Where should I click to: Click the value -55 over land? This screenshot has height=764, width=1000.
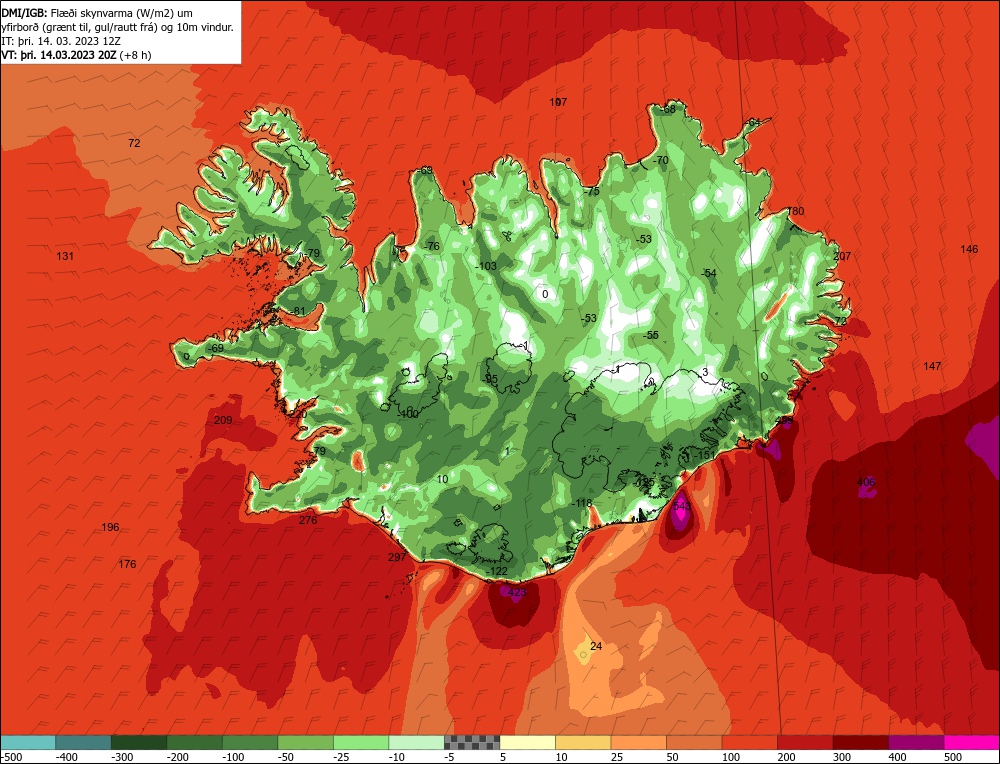650,335
